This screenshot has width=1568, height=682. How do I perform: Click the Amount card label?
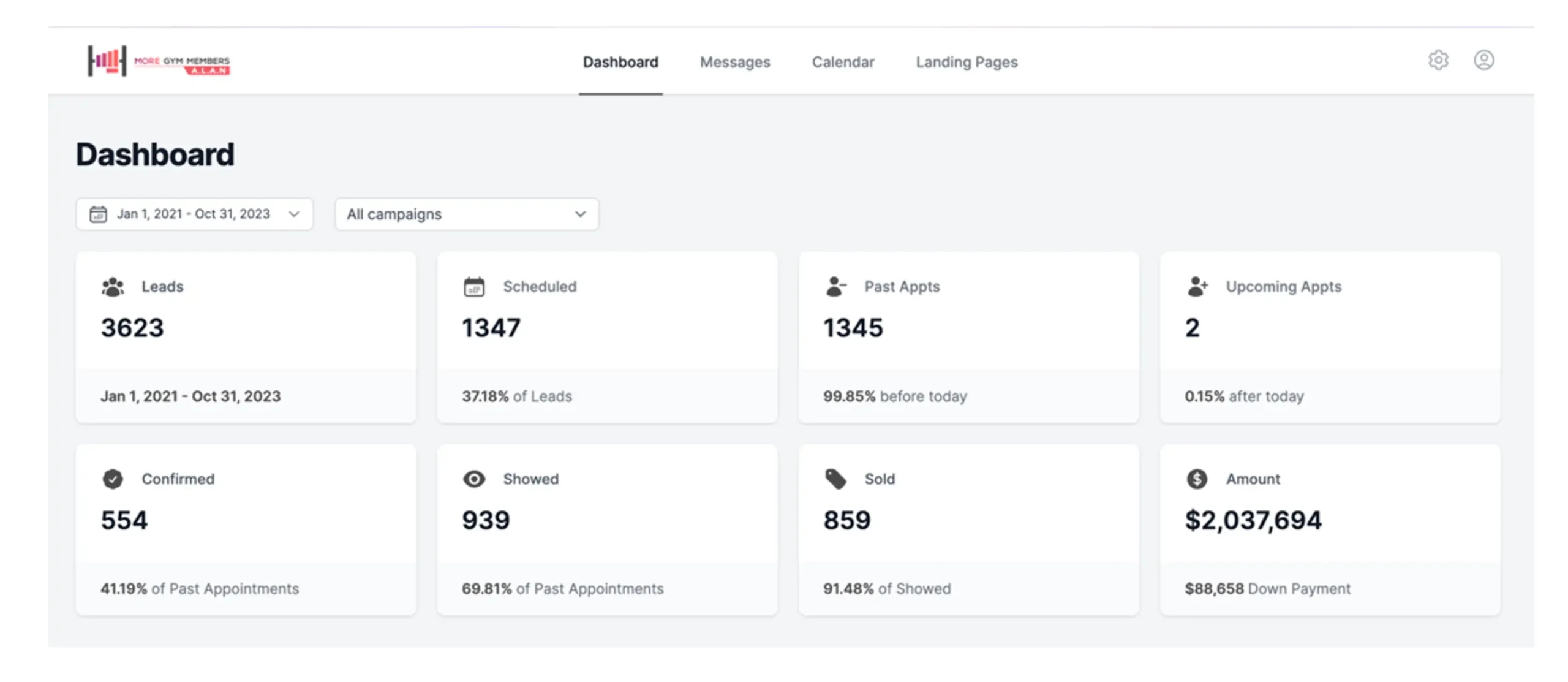[x=1252, y=479]
